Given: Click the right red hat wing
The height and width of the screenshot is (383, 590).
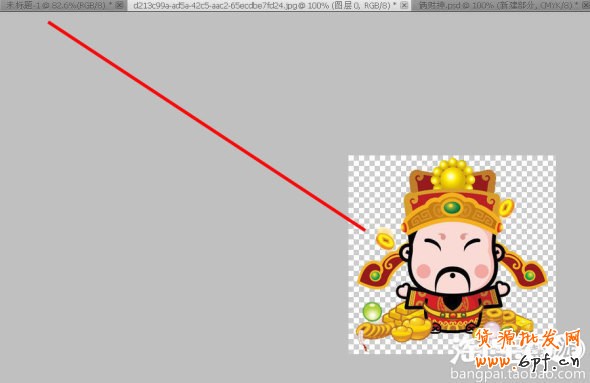Looking at the screenshot, I should tap(524, 270).
